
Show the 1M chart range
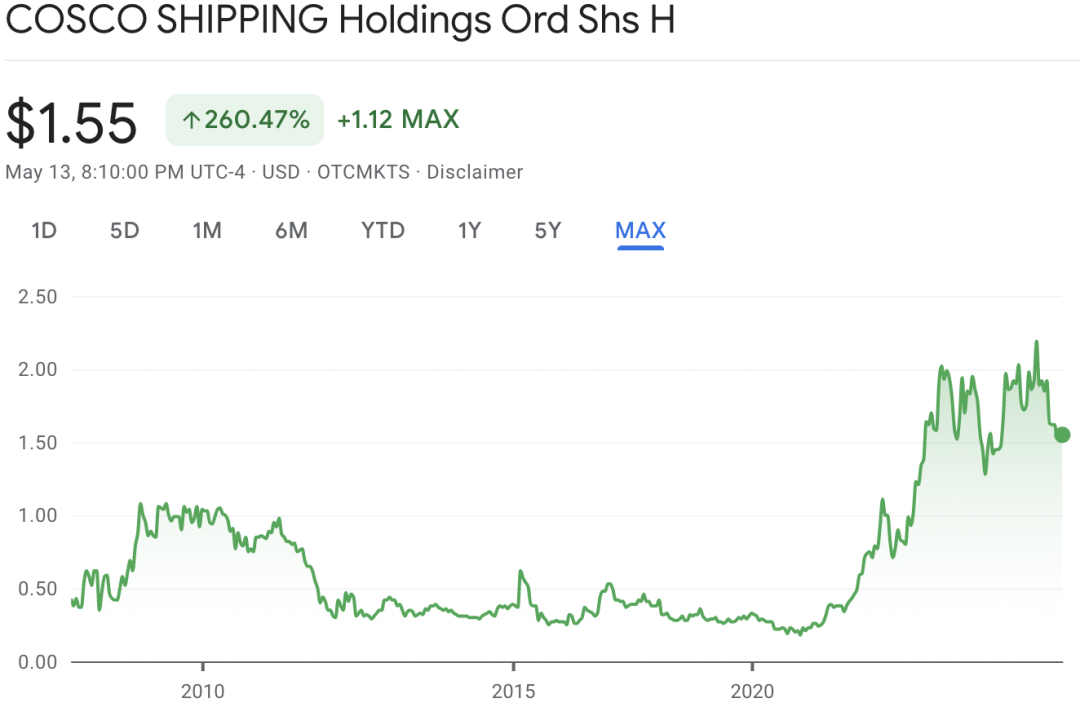pos(207,231)
